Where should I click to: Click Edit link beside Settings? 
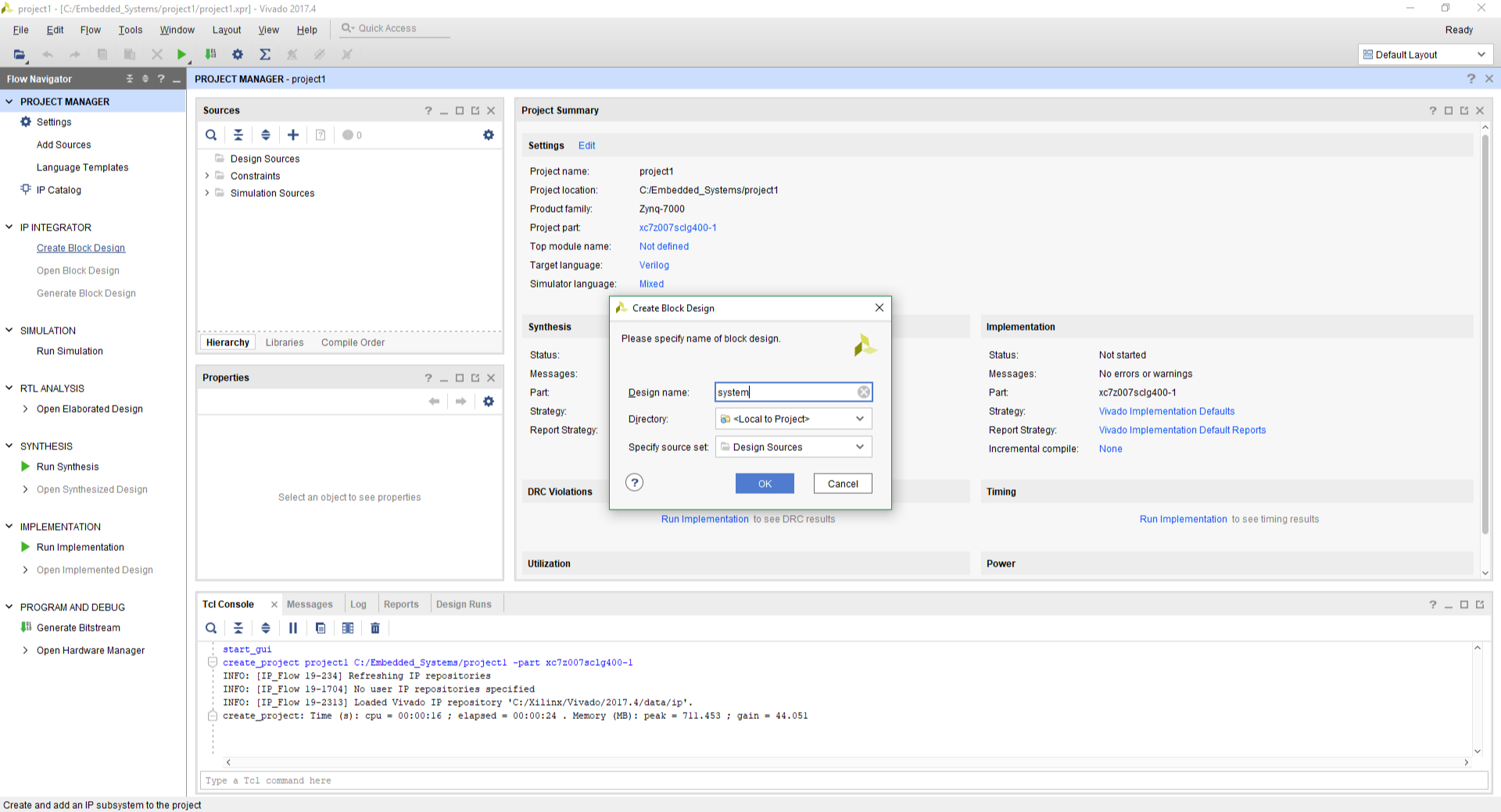pos(587,146)
